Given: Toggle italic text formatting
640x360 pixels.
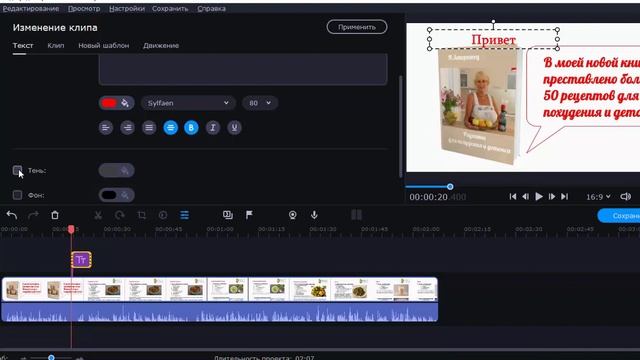Looking at the screenshot, I should pyautogui.click(x=213, y=128).
